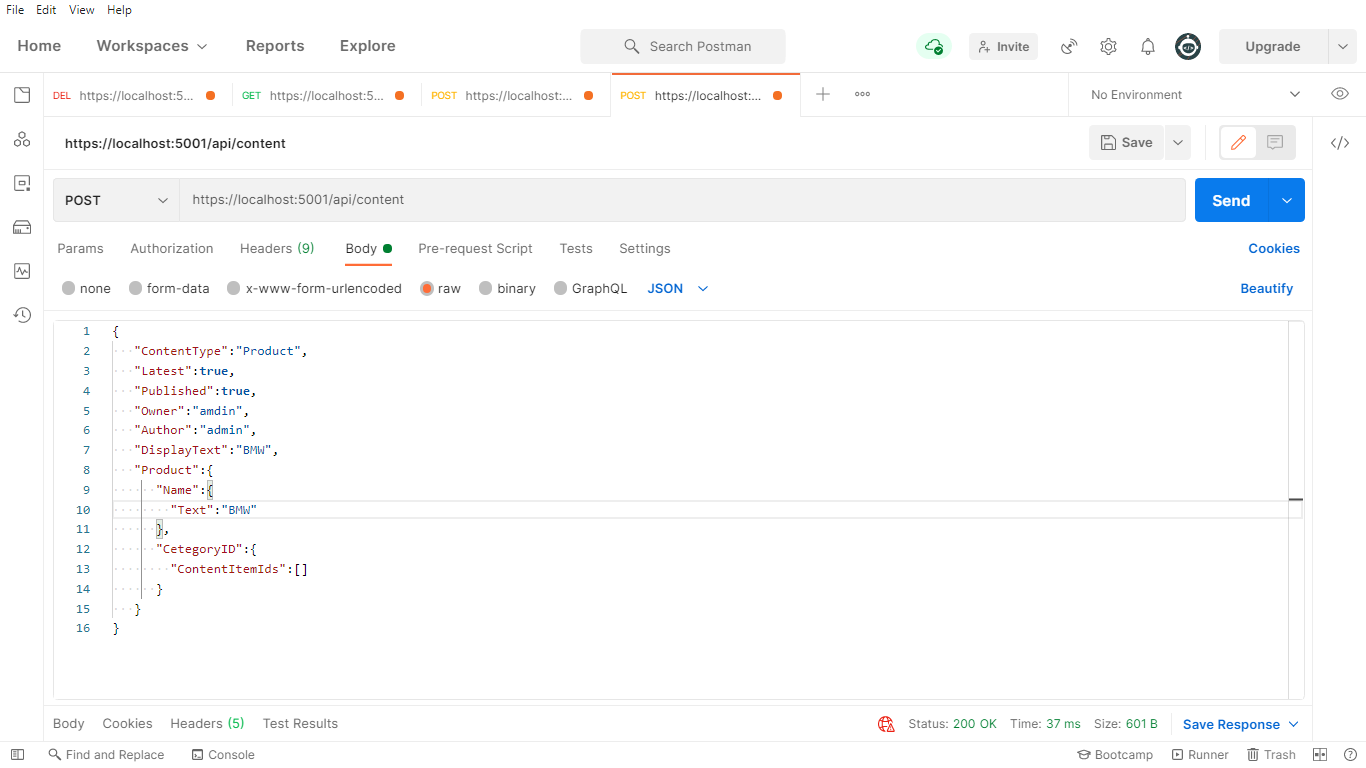Click the request URL input field

coord(682,200)
